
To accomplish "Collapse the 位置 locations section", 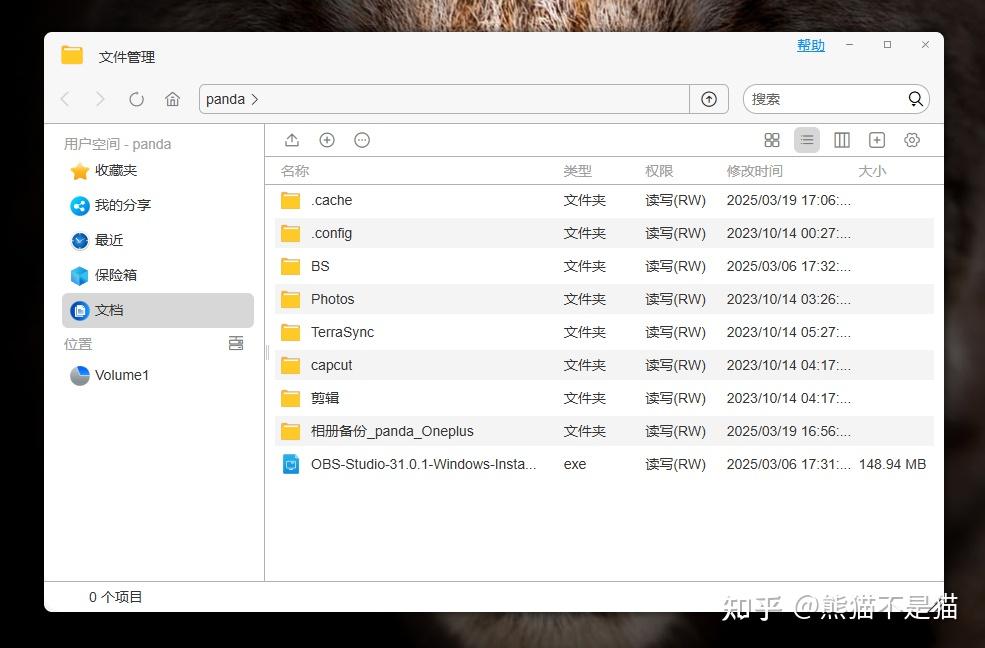I will click(236, 343).
